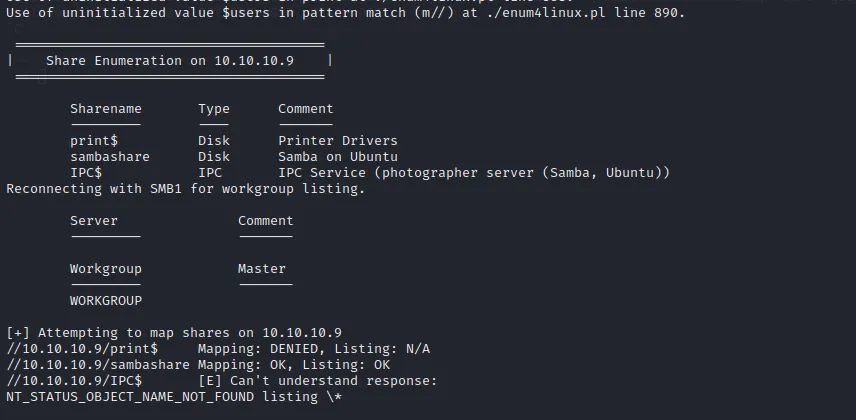The width and height of the screenshot is (856, 420).
Task: Click the IPC$ share name in the table
Action: click(x=85, y=173)
